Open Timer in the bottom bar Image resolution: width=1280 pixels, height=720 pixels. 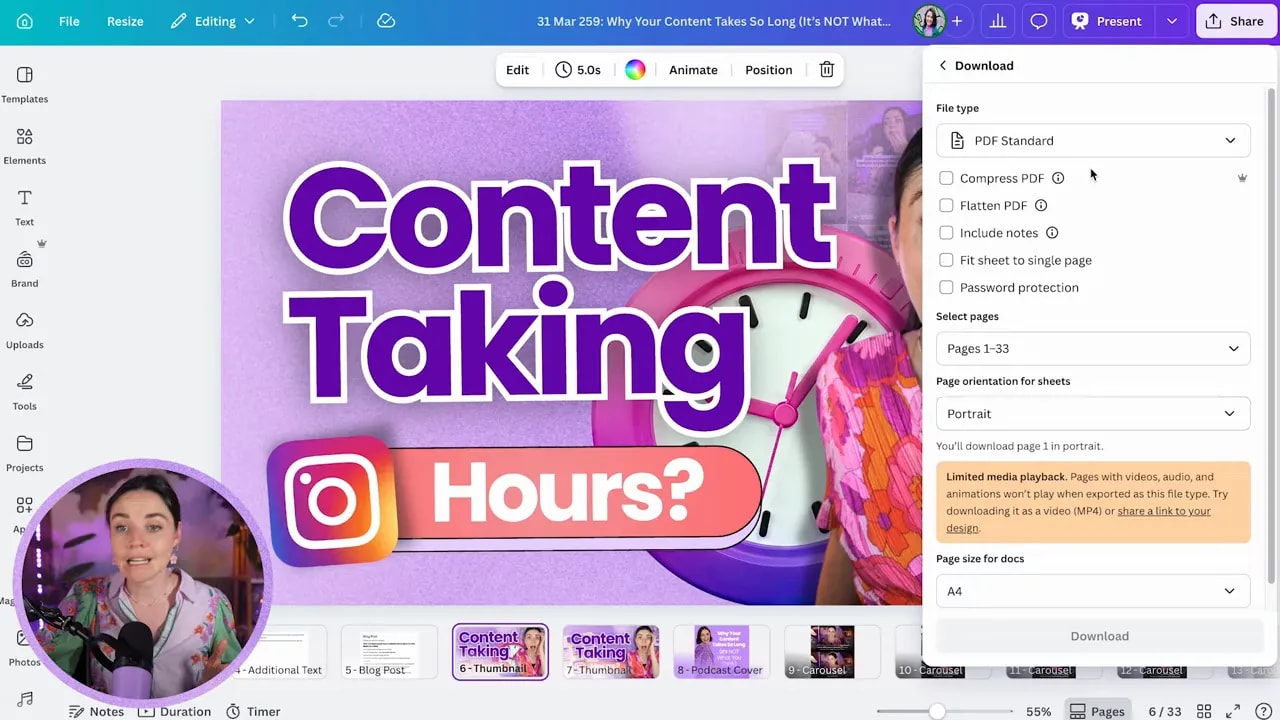tap(253, 711)
